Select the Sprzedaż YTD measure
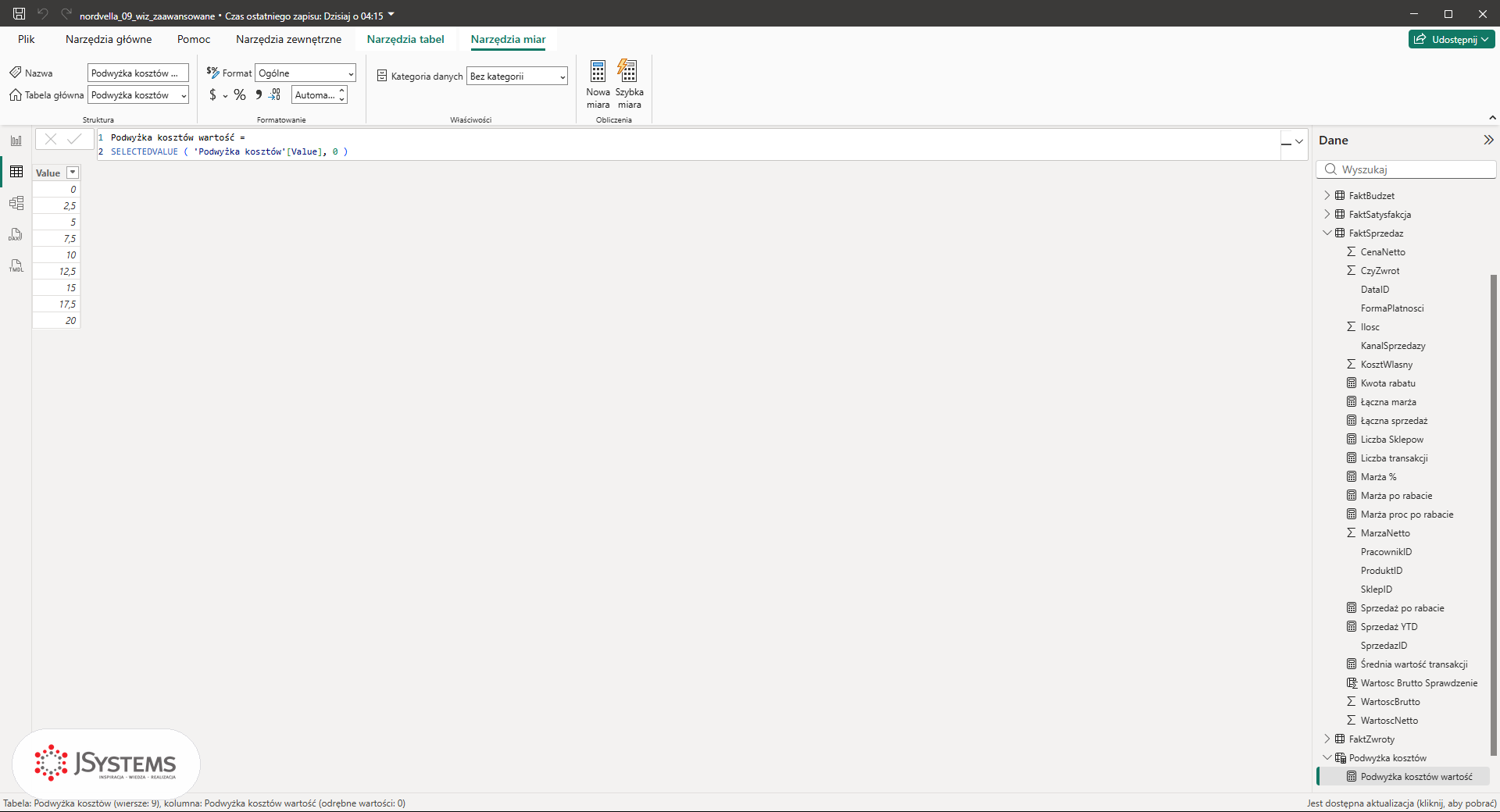Viewport: 1500px width, 812px height. [x=1389, y=627]
